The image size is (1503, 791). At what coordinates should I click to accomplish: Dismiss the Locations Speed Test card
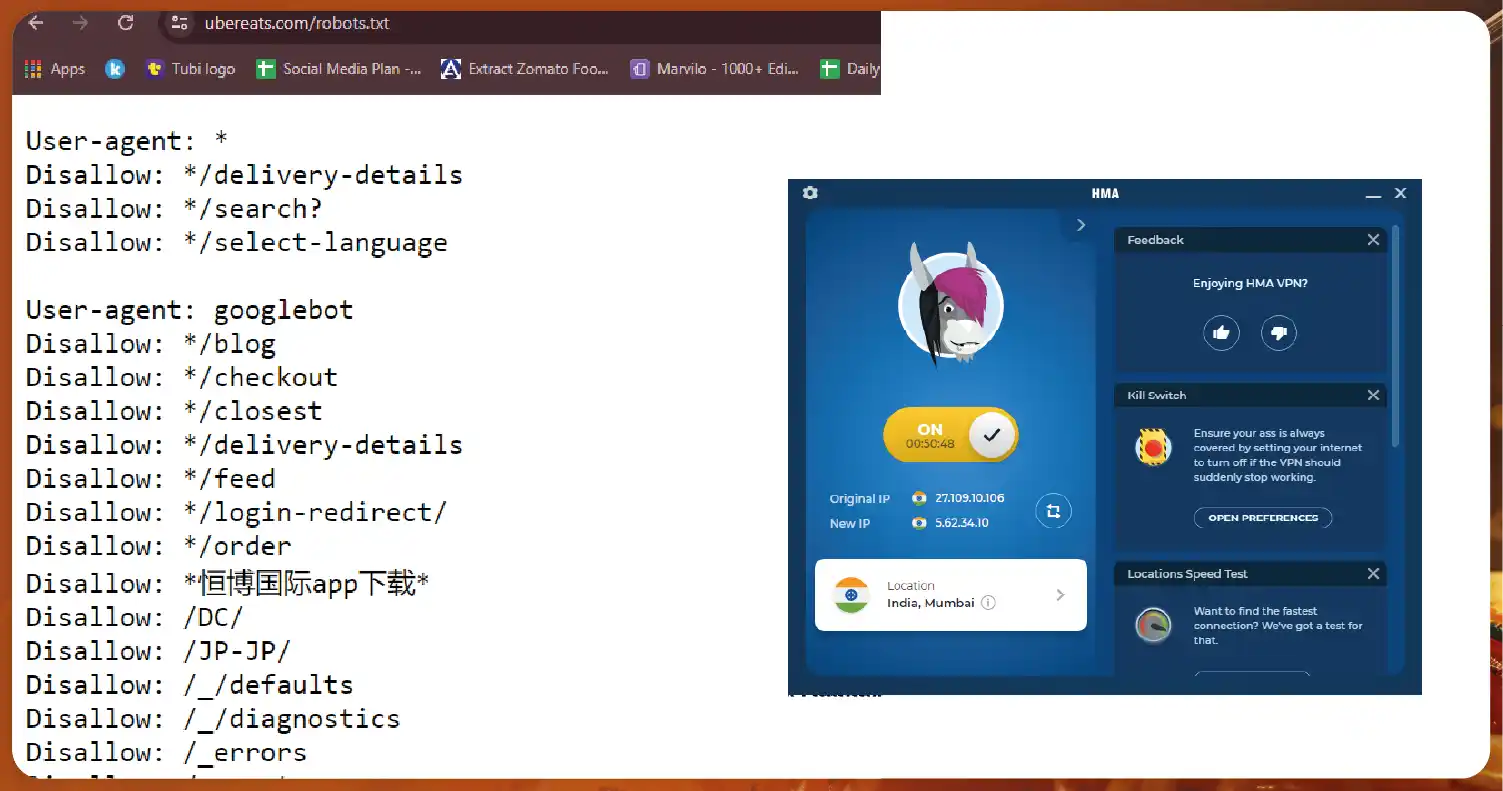(1373, 574)
